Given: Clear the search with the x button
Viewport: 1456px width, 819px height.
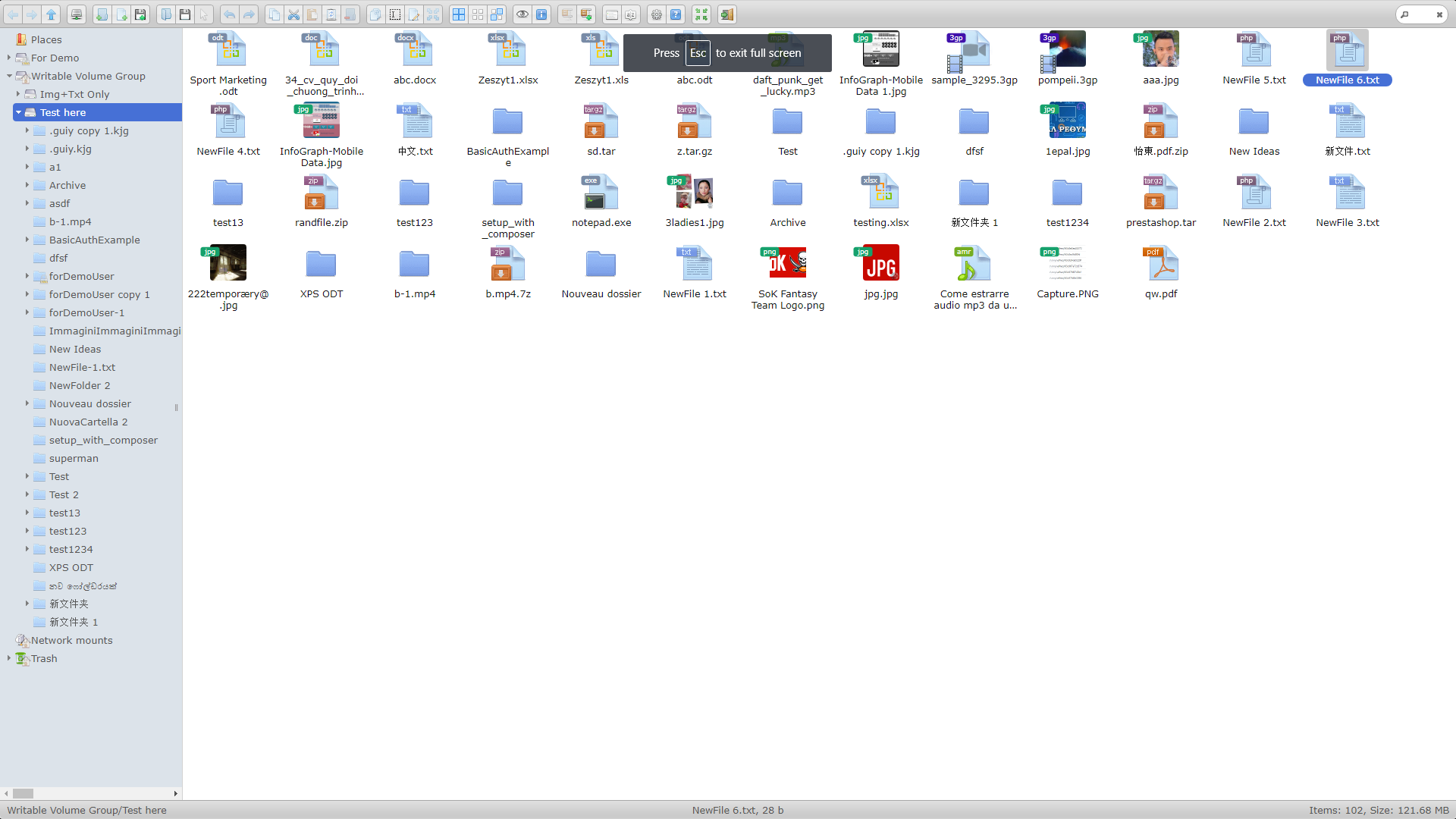Looking at the screenshot, I should click(1439, 14).
